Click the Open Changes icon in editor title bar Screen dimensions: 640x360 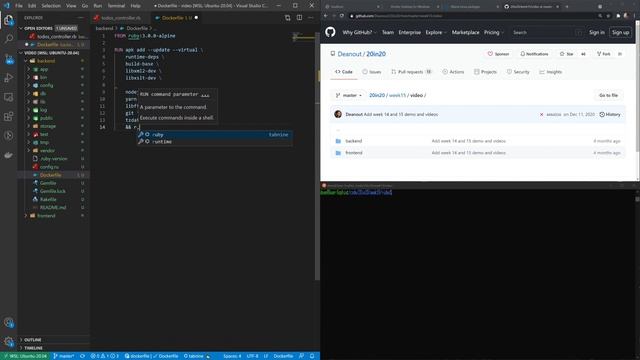click(x=288, y=18)
